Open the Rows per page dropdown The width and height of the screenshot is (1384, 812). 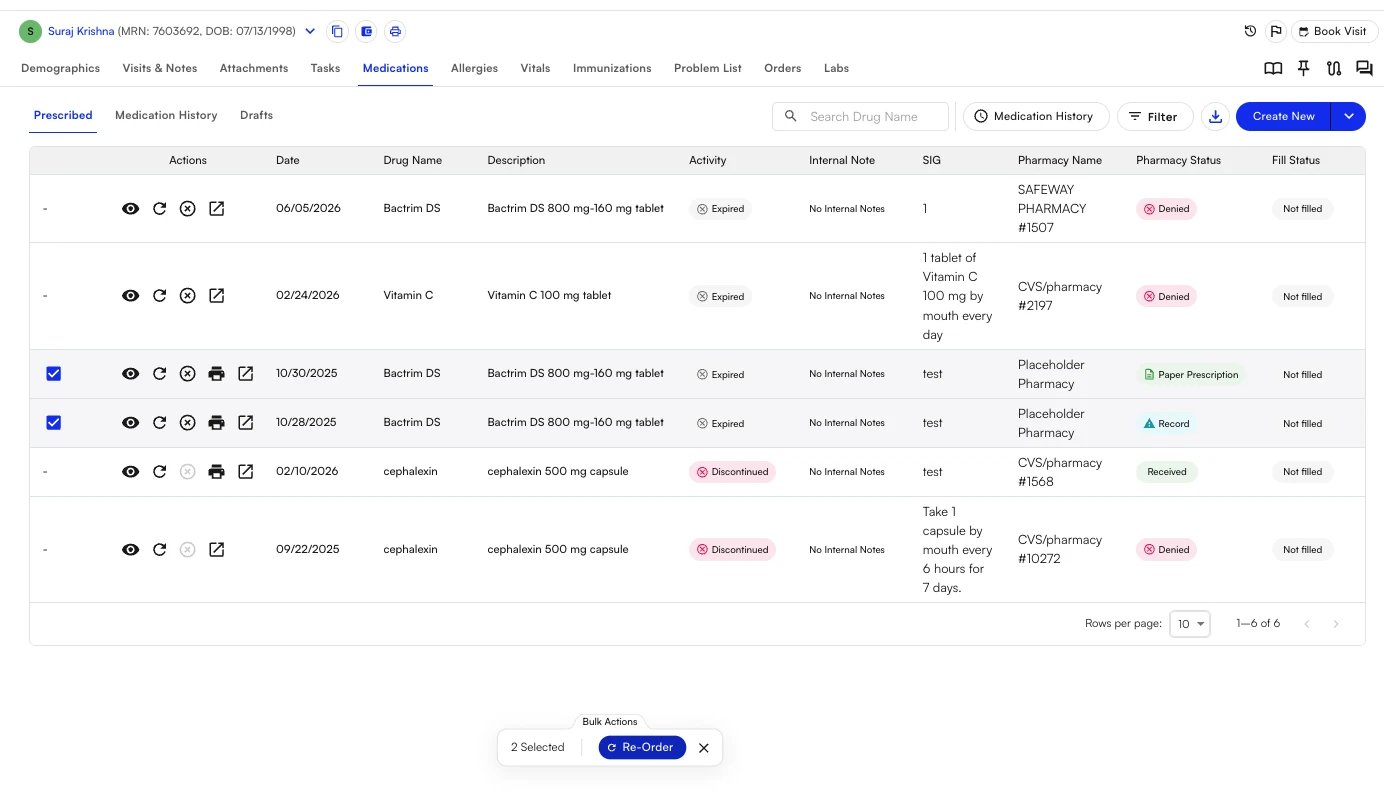tap(1190, 624)
